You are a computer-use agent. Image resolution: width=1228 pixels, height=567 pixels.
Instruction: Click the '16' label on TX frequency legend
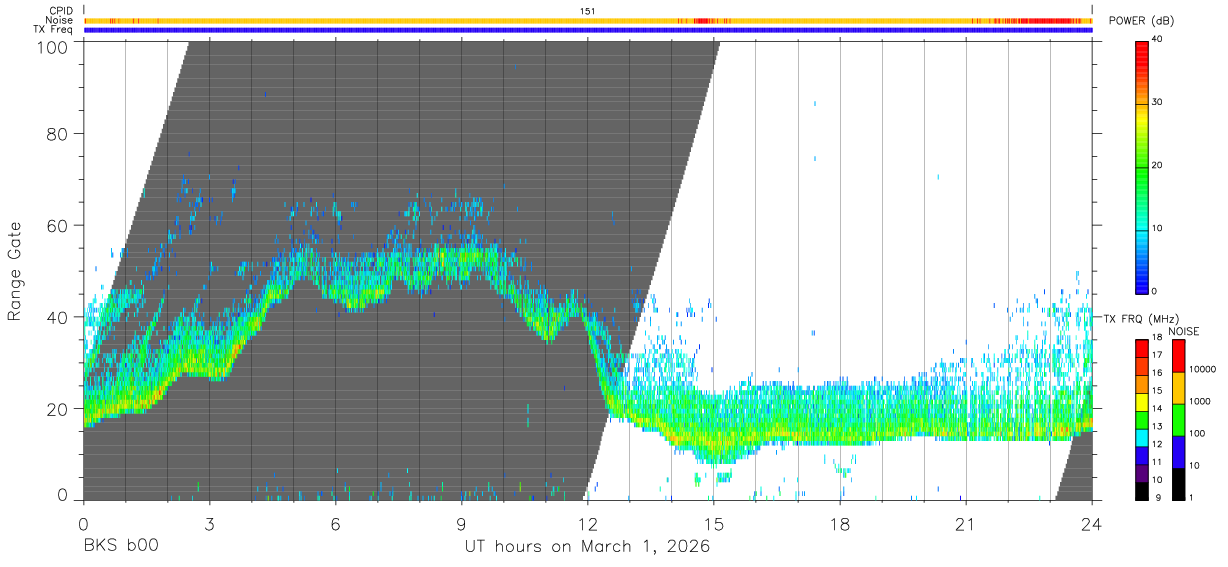point(1157,374)
